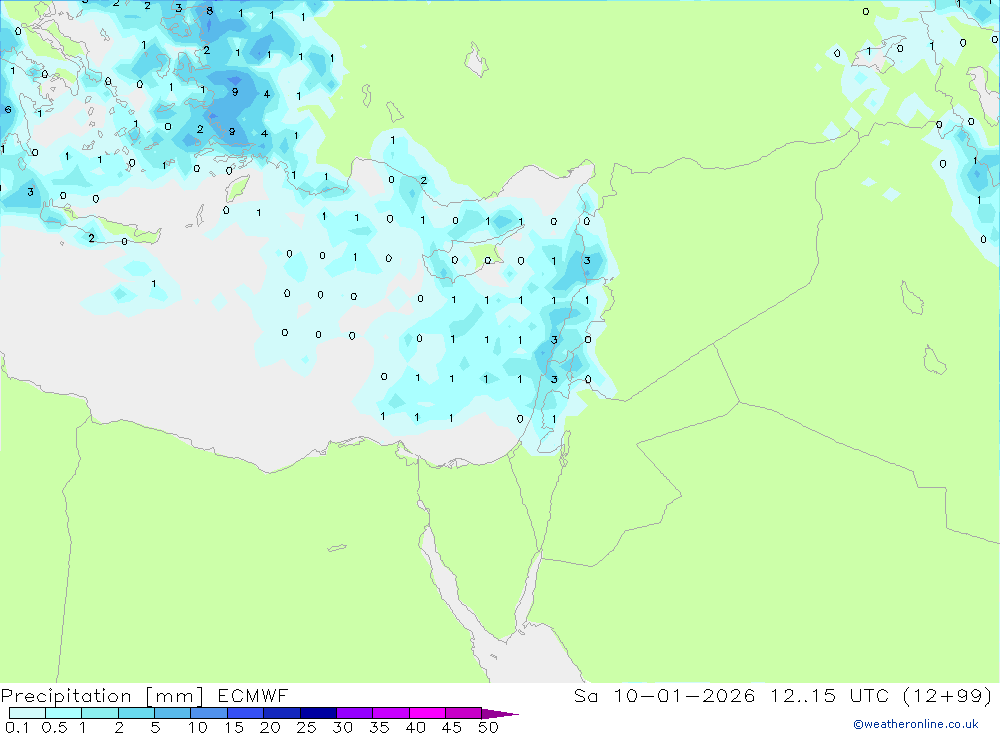Click the date '10-01-2026' in header
1000x733 pixels.
click(684, 695)
